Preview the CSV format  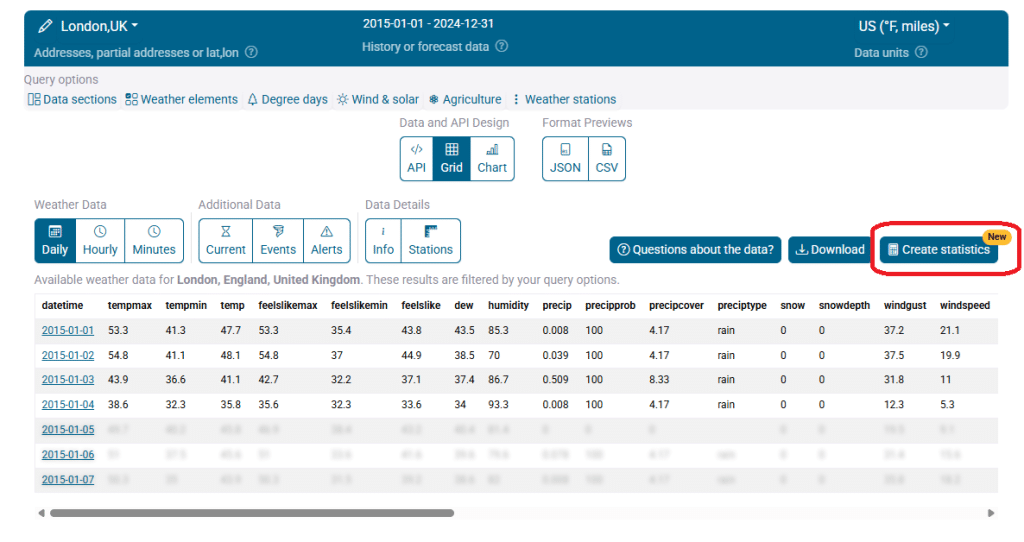point(606,159)
